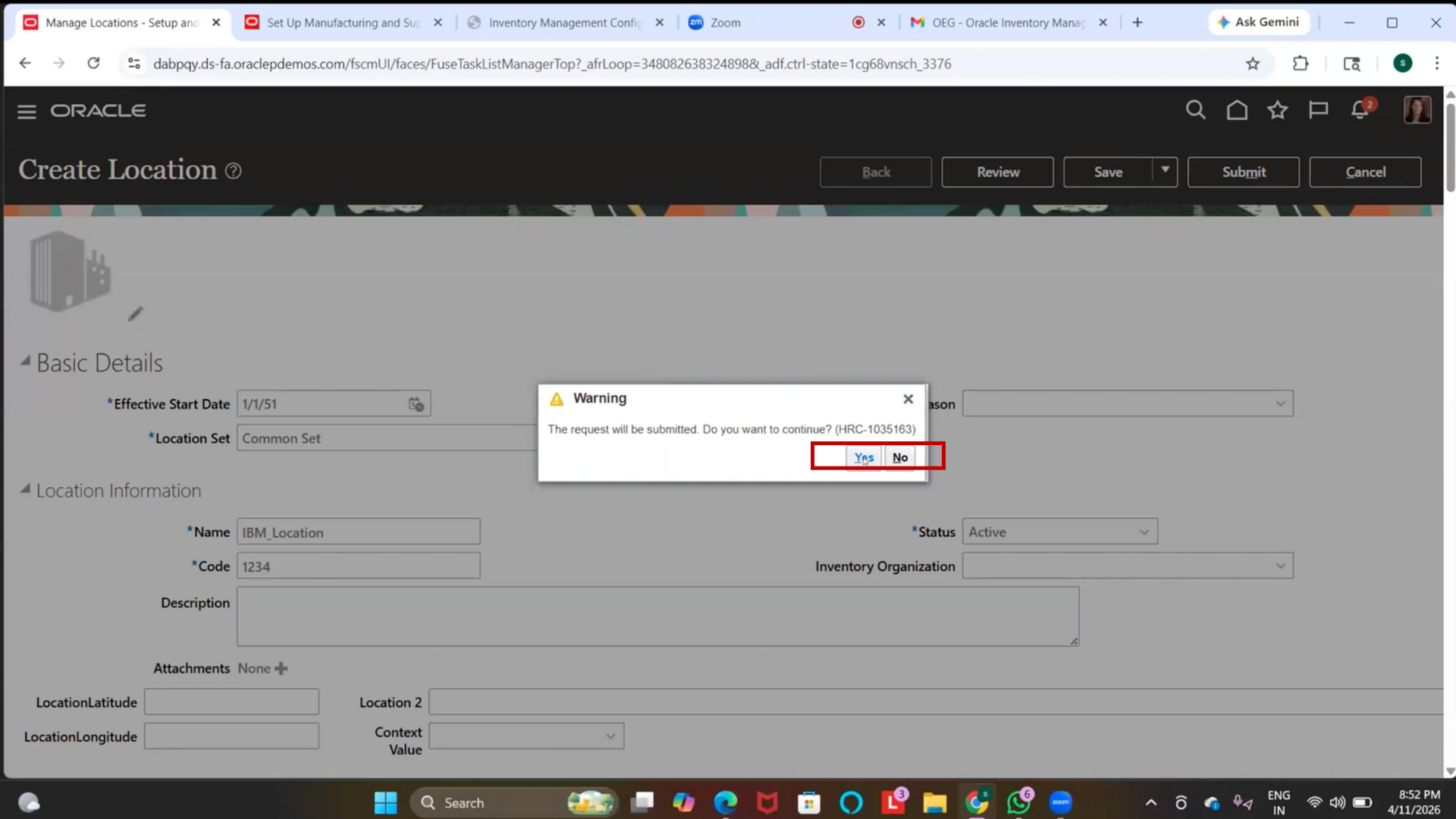
Task: Click No in the Warning dialog
Action: pos(900,457)
